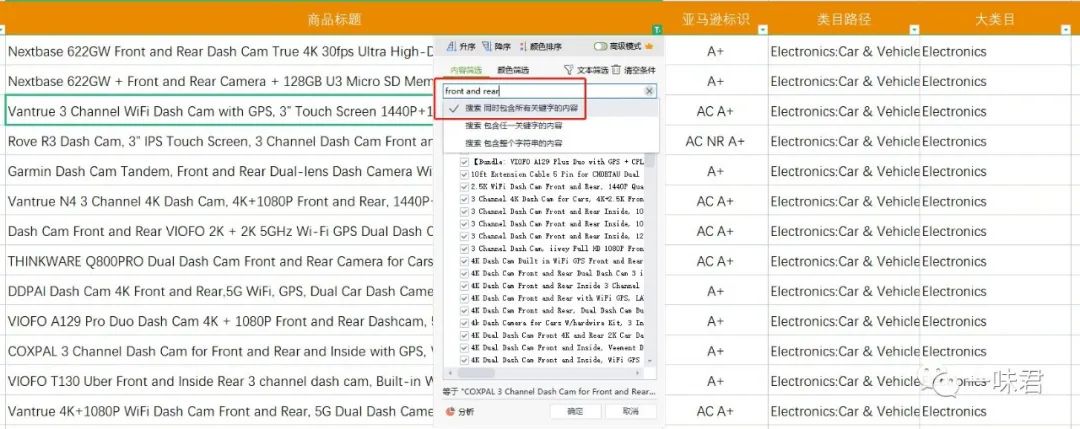Open the analysis (分析) chart icon
Screen dimensions: 1080x429
450,411
